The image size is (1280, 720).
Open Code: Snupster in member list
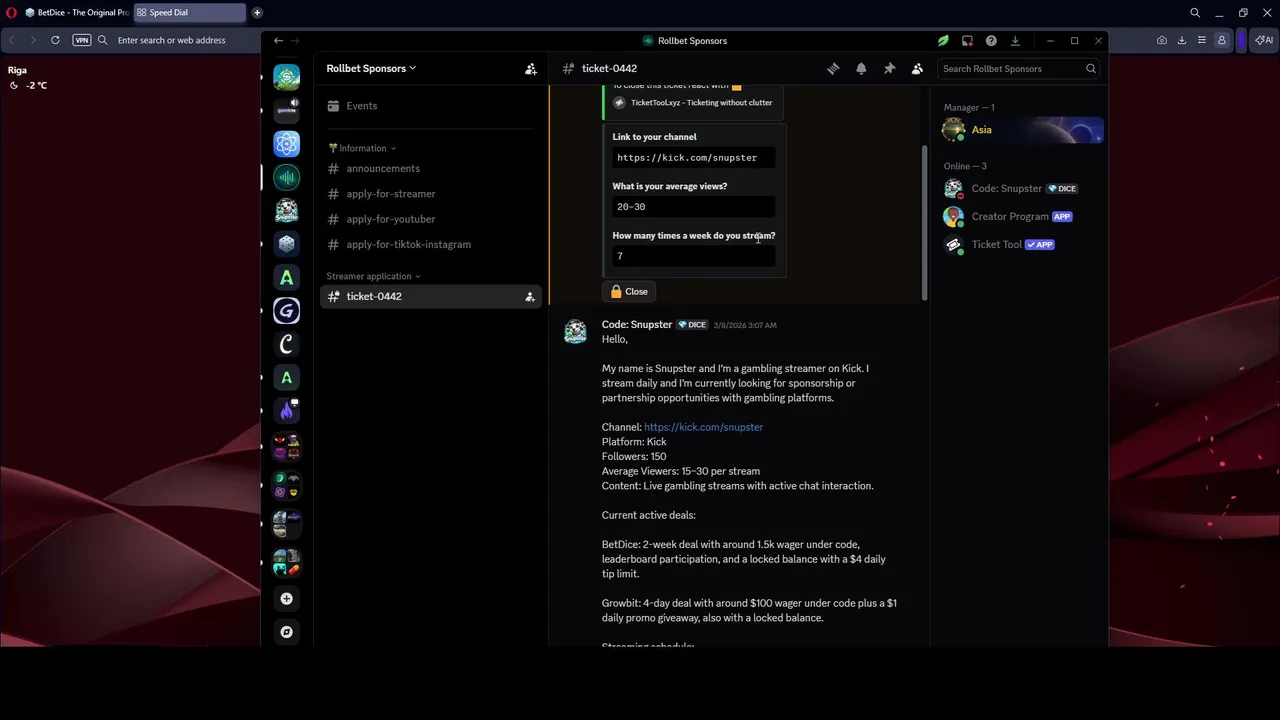[x=1022, y=189]
